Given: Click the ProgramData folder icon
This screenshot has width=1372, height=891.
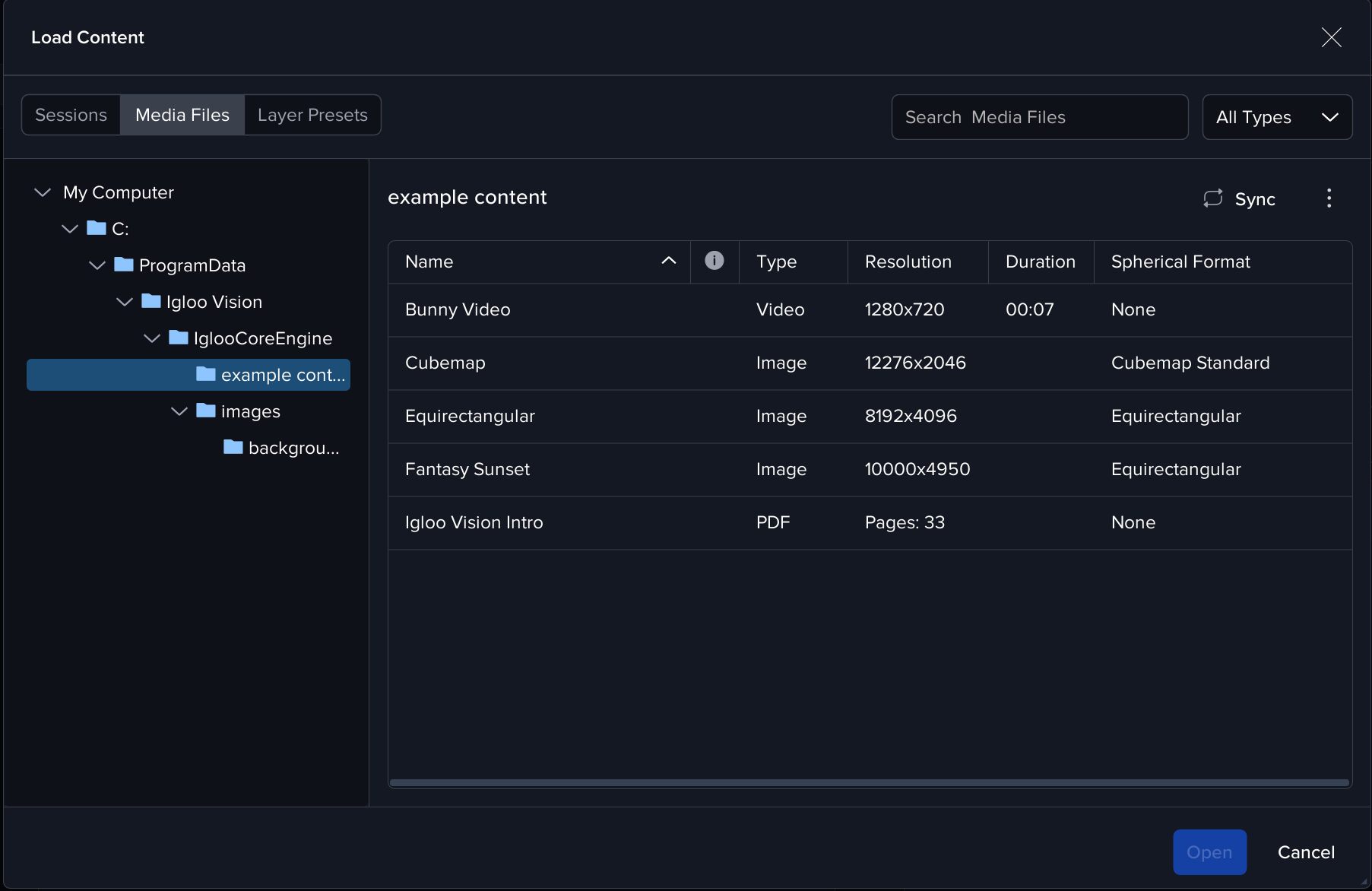Looking at the screenshot, I should coord(123,265).
